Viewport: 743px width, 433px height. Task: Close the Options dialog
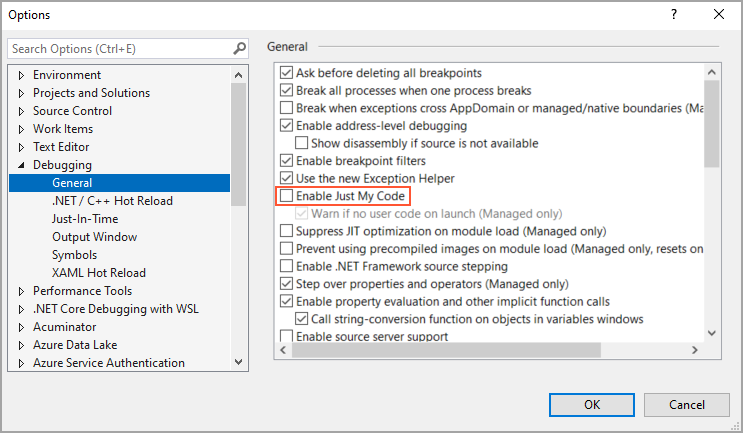719,15
